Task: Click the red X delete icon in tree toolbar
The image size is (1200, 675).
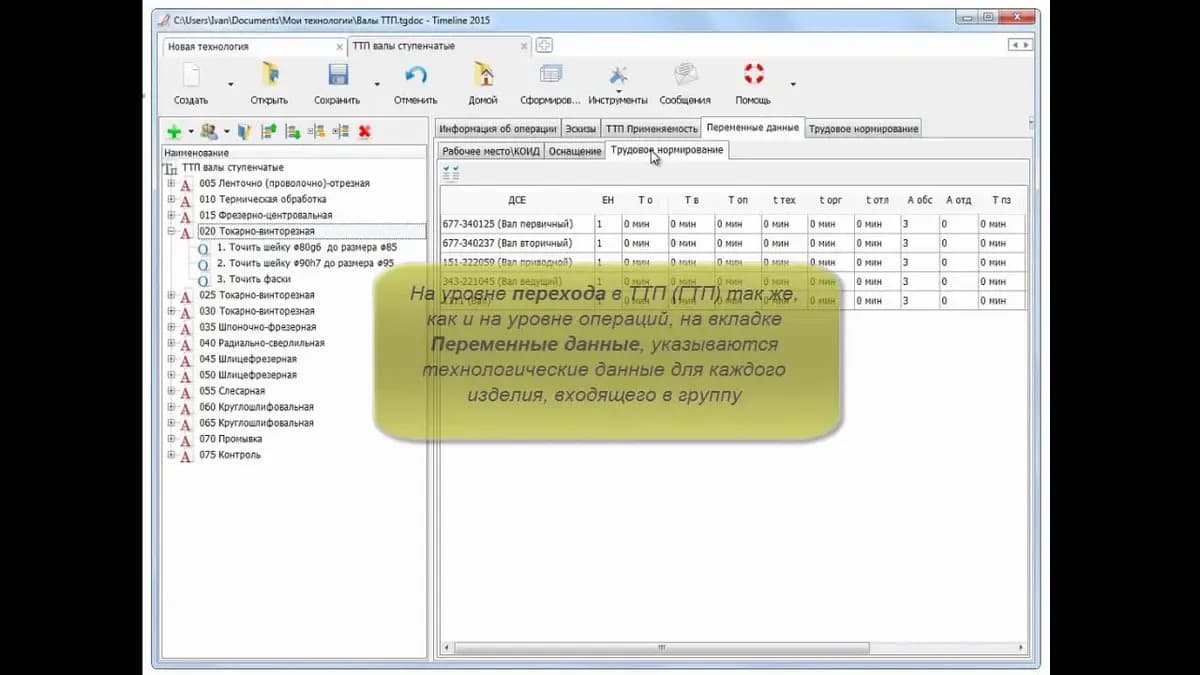Action: pyautogui.click(x=365, y=131)
